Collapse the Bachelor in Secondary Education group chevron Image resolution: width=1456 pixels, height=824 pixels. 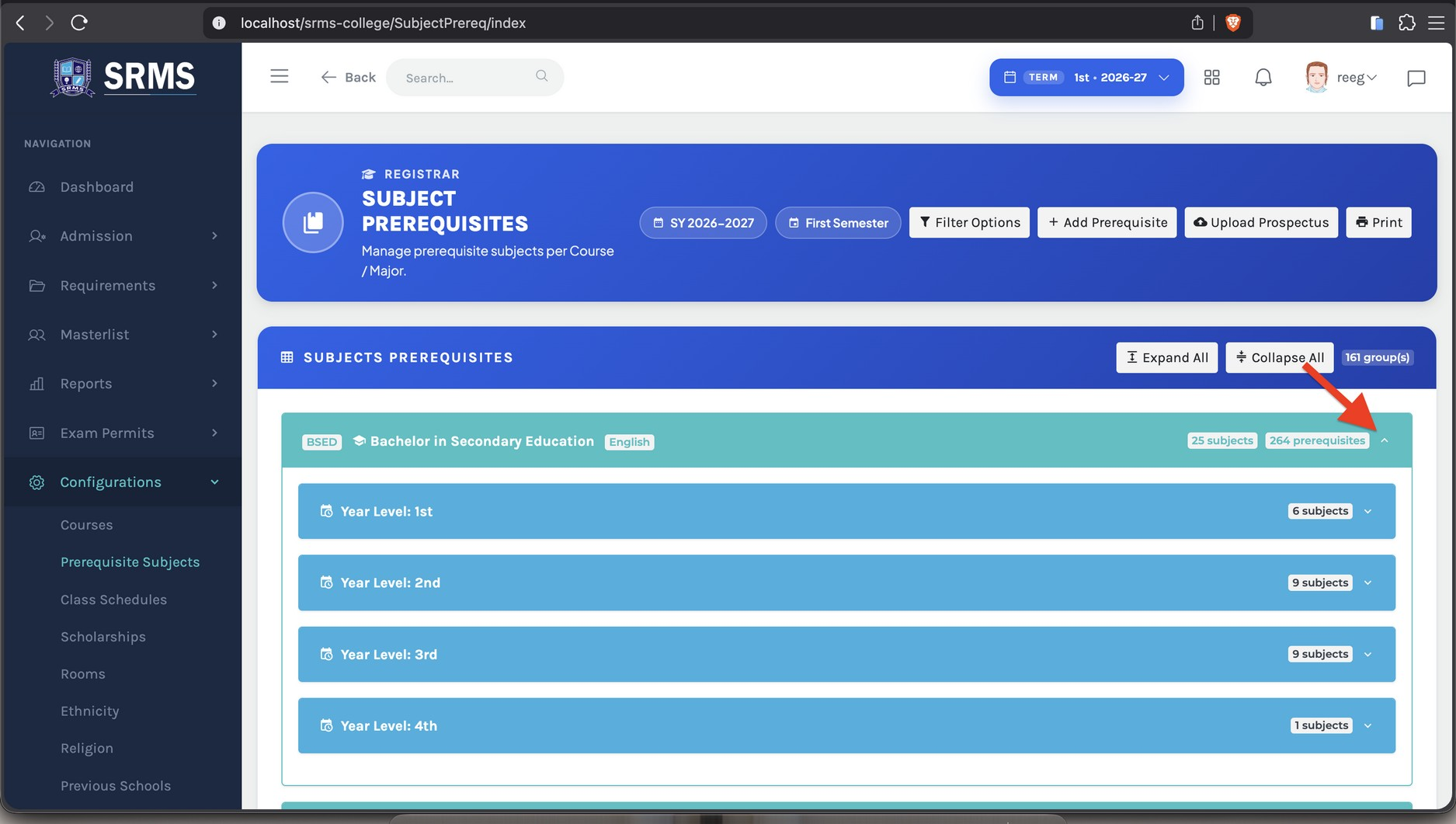coord(1385,440)
